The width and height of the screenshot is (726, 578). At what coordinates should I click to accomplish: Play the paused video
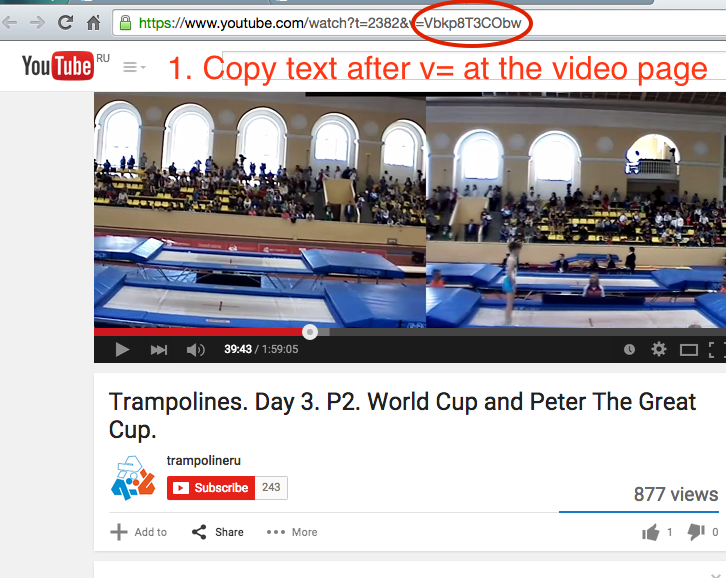tap(122, 350)
